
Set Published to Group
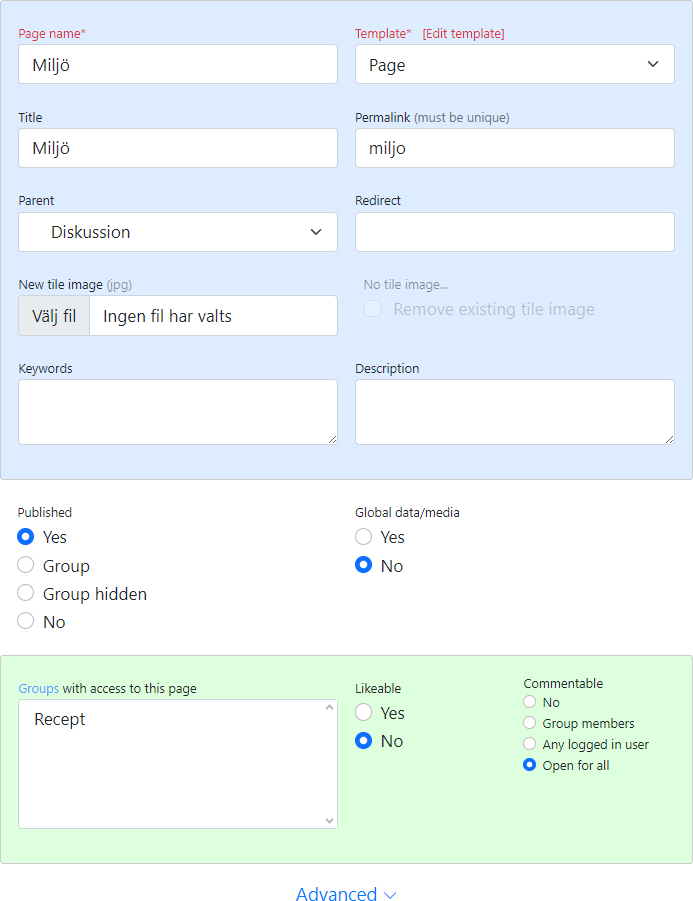point(26,566)
